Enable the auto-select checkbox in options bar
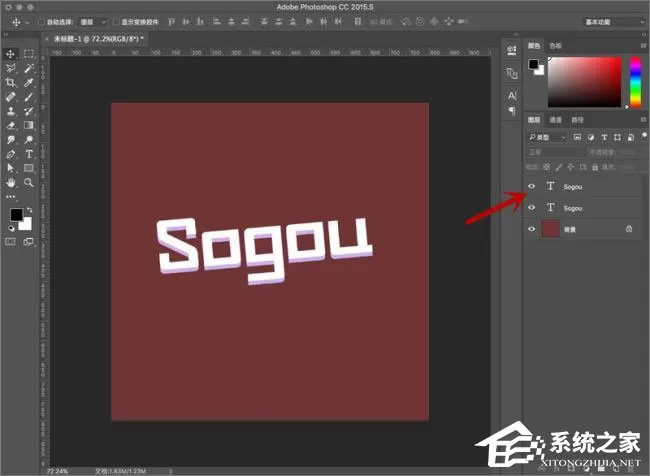Image resolution: width=650 pixels, height=476 pixels. [x=41, y=22]
